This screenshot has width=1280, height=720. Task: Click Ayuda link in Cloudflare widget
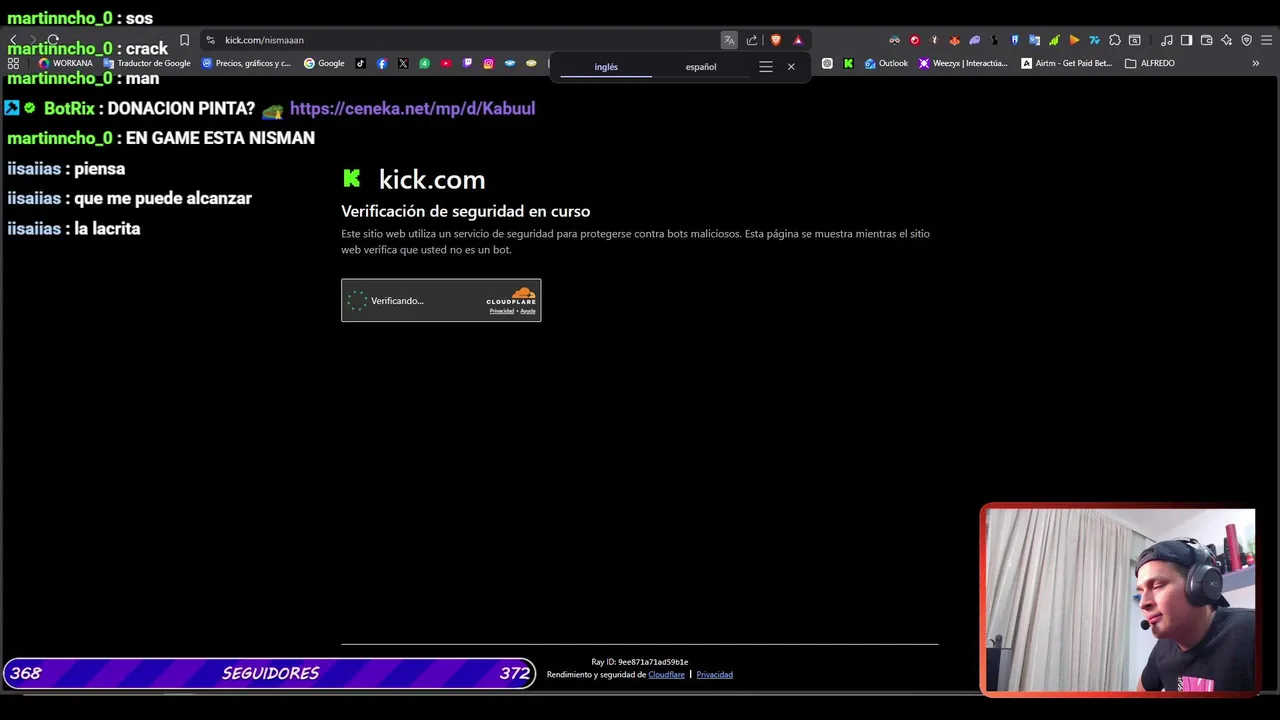(528, 311)
